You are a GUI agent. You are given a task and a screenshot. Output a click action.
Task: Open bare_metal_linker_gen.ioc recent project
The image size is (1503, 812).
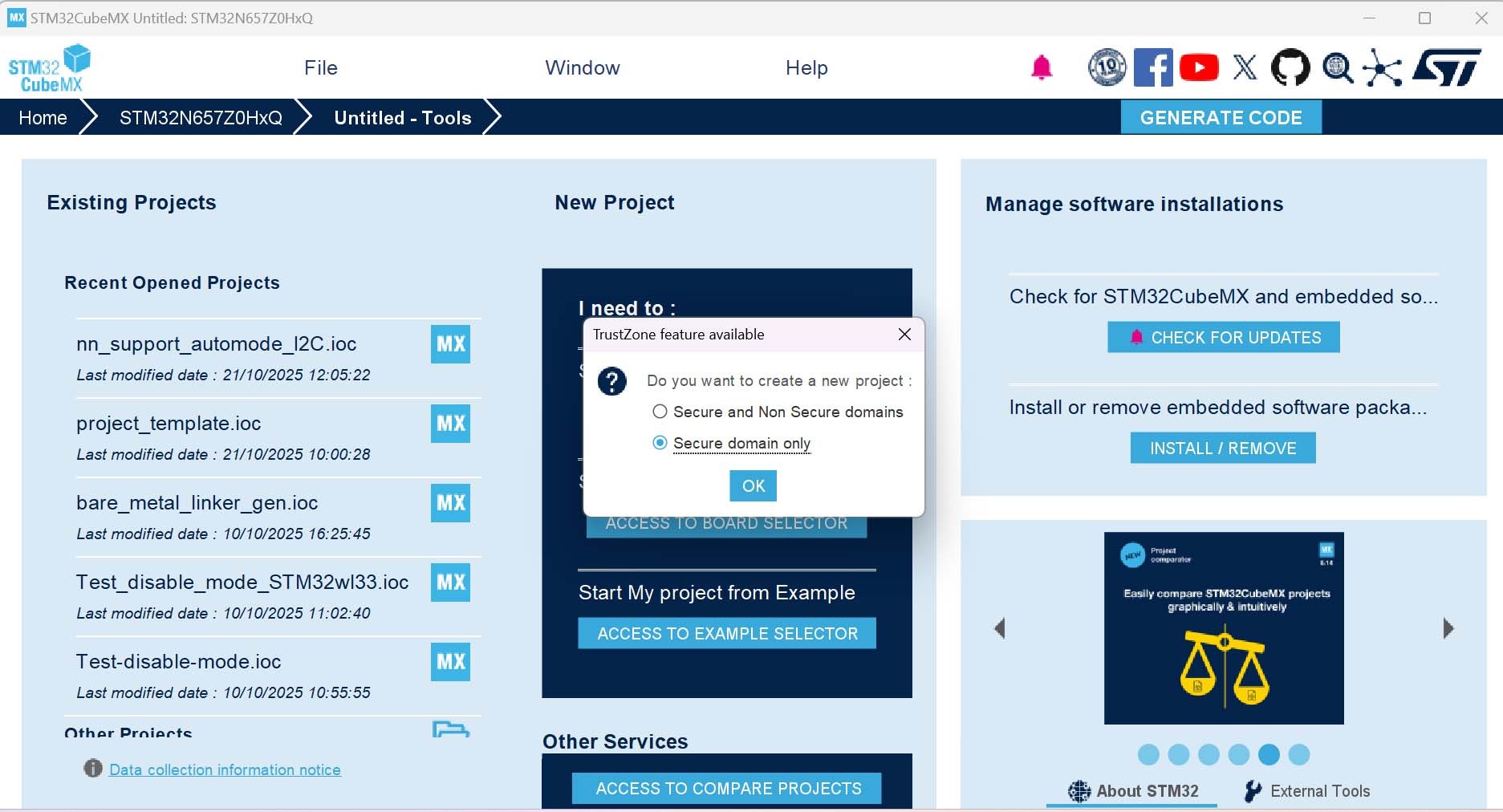[x=197, y=503]
